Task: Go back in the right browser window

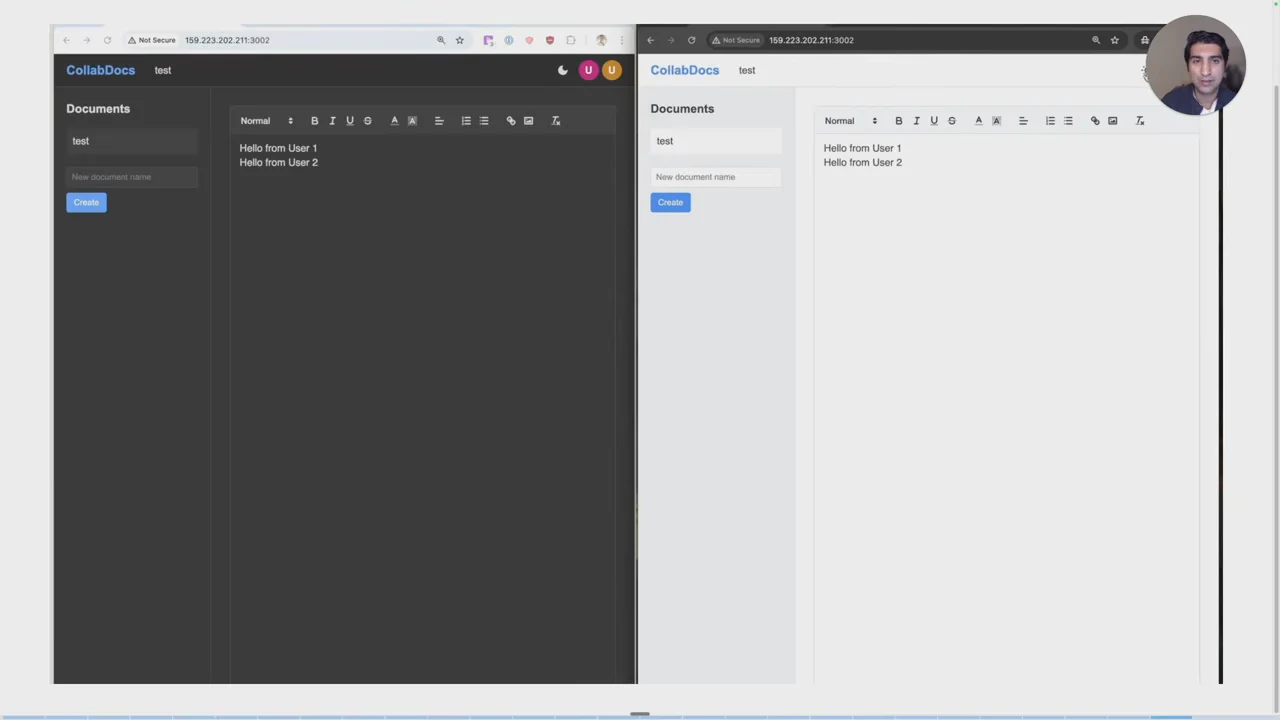Action: coord(650,40)
